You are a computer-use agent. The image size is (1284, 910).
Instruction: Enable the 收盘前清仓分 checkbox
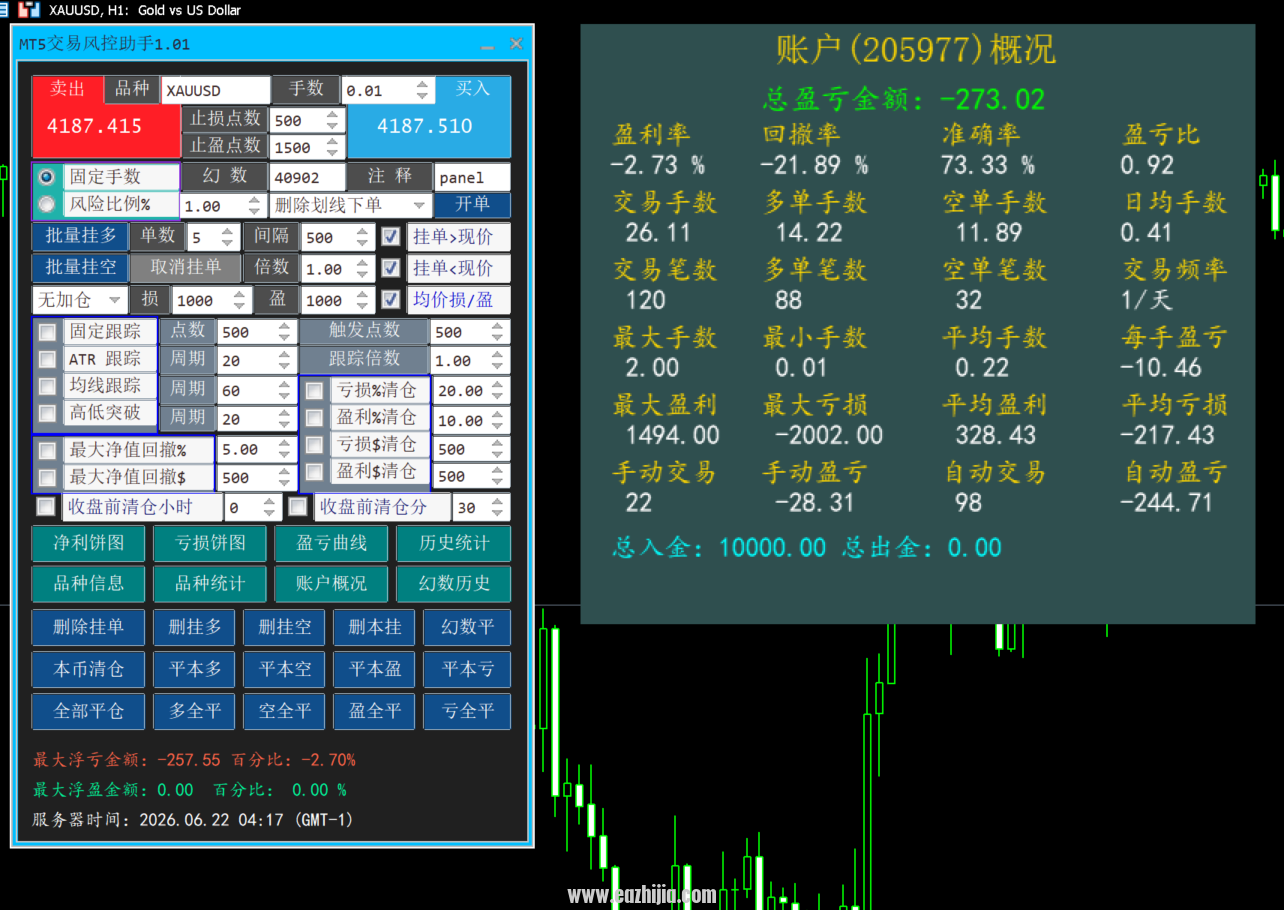click(298, 507)
